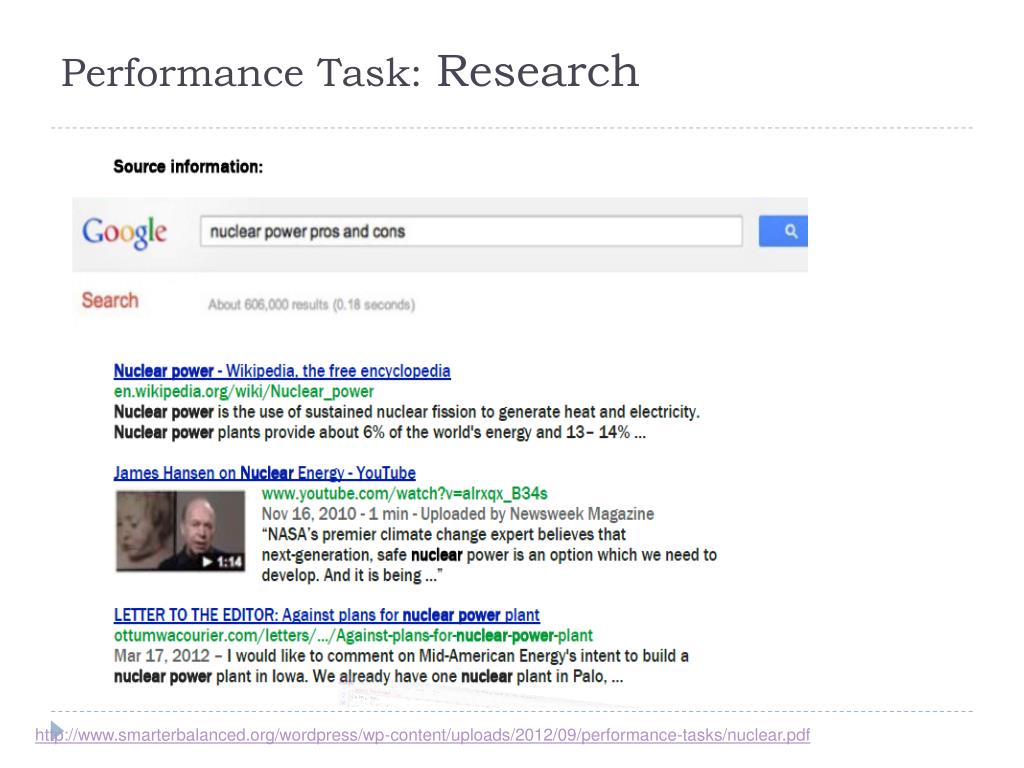Click 'Nov 16, 2010 - 1 min' upload info
Image resolution: width=1024 pixels, height=768 pixels.
[458, 514]
